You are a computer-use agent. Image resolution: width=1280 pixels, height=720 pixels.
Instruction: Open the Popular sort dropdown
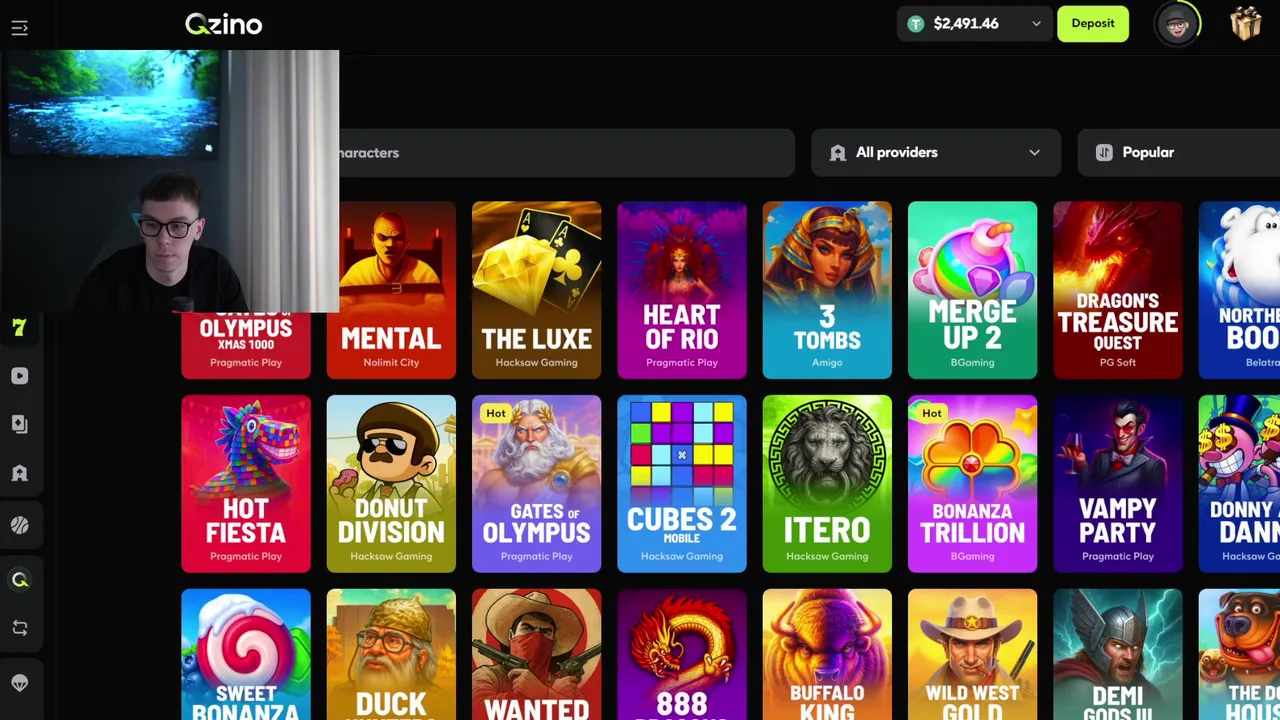click(x=1179, y=153)
